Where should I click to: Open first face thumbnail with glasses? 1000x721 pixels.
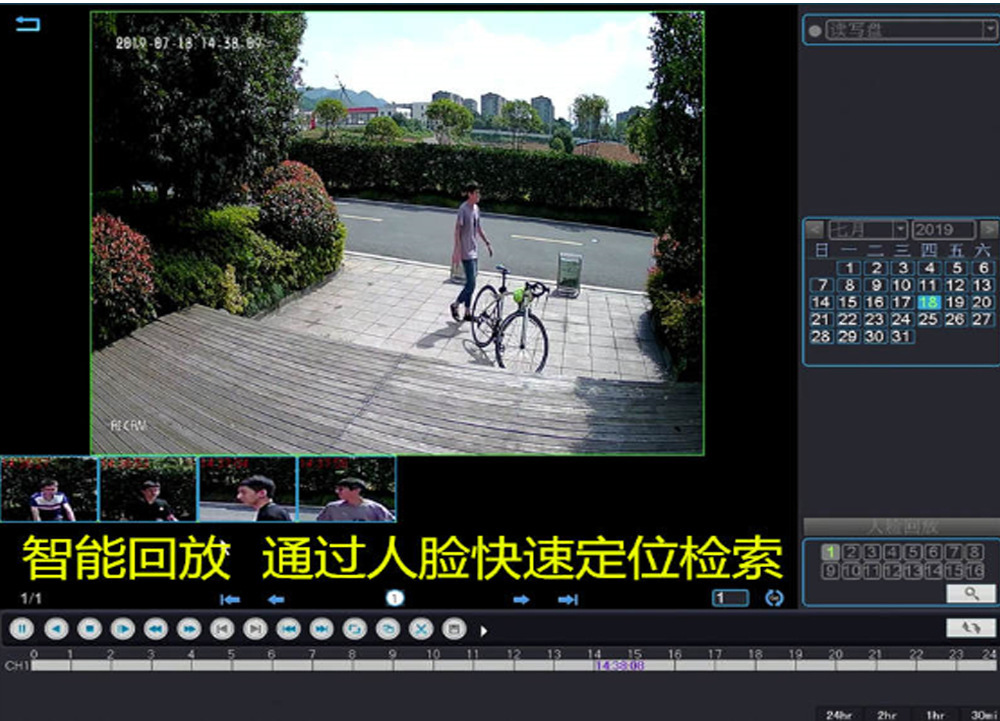click(49, 489)
